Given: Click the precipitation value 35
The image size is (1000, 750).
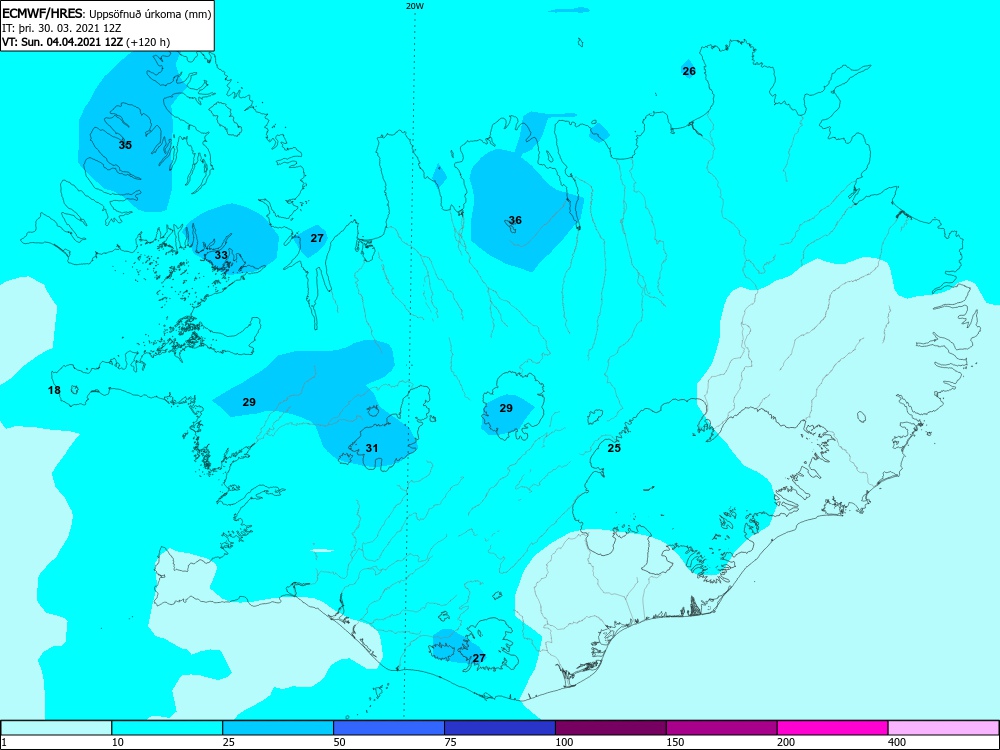Looking at the screenshot, I should pos(125,145).
